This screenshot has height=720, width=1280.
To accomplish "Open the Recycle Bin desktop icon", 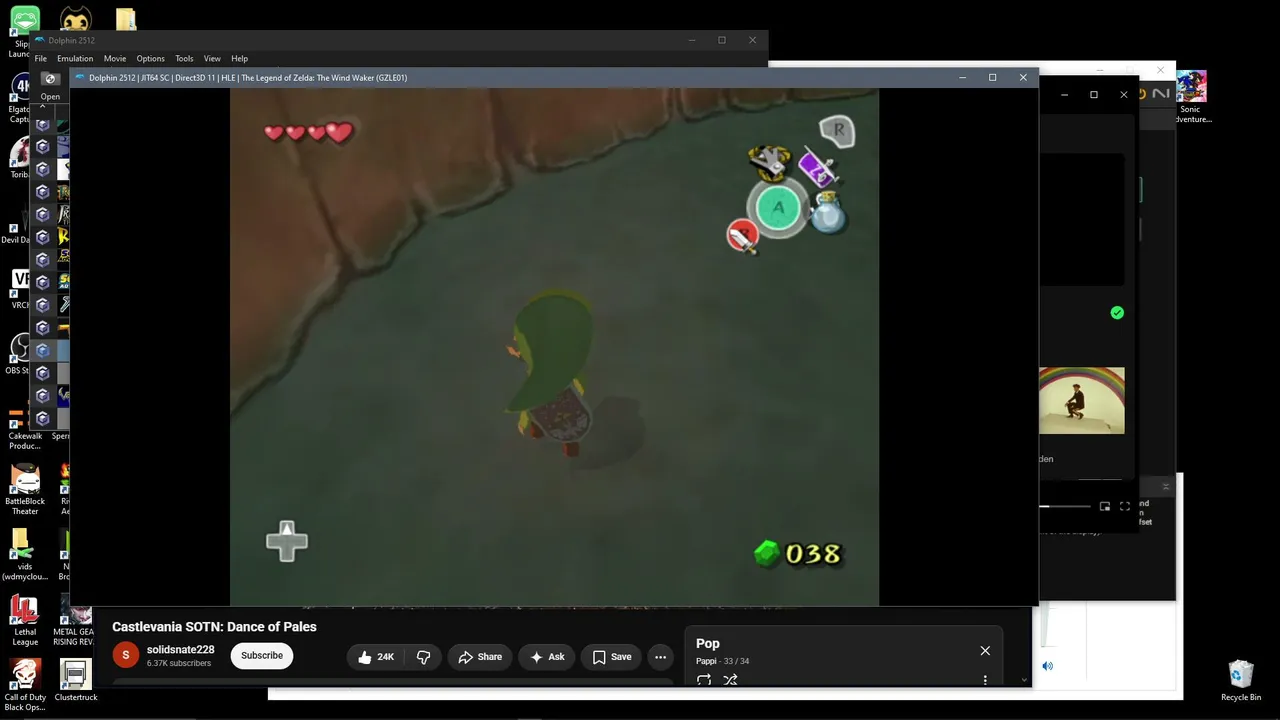I will 1241,681.
